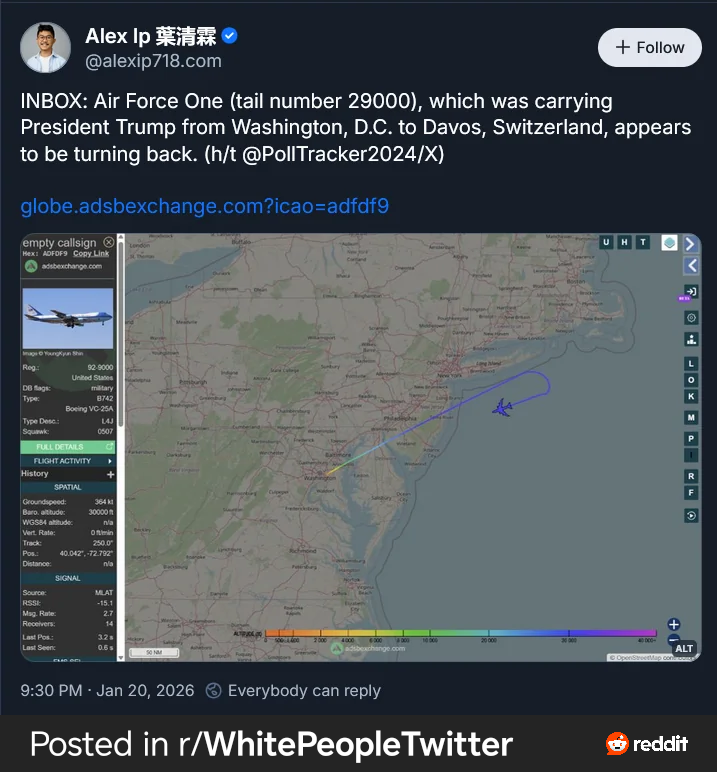717x772 pixels.
Task: Open the FLIGHT ACTIVITY menu item
Action: coord(68,461)
